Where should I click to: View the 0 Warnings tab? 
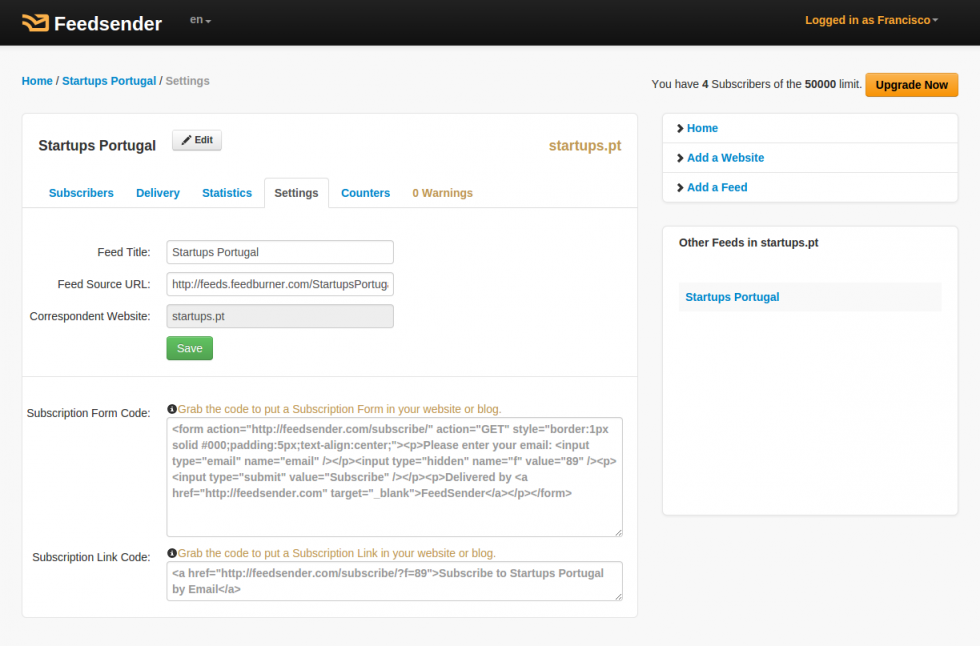click(x=442, y=193)
